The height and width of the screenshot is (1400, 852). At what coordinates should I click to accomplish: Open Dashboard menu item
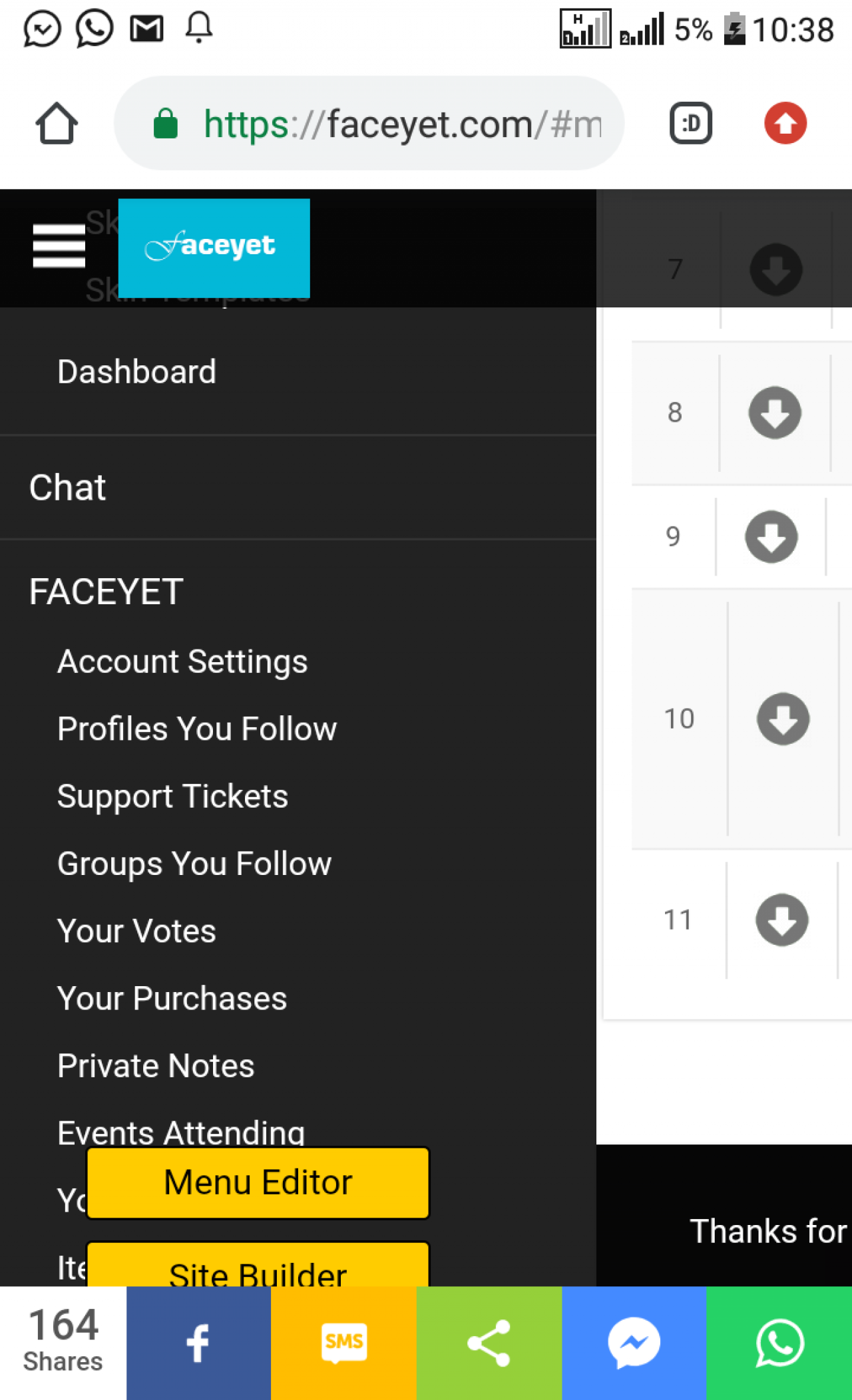[x=137, y=371]
